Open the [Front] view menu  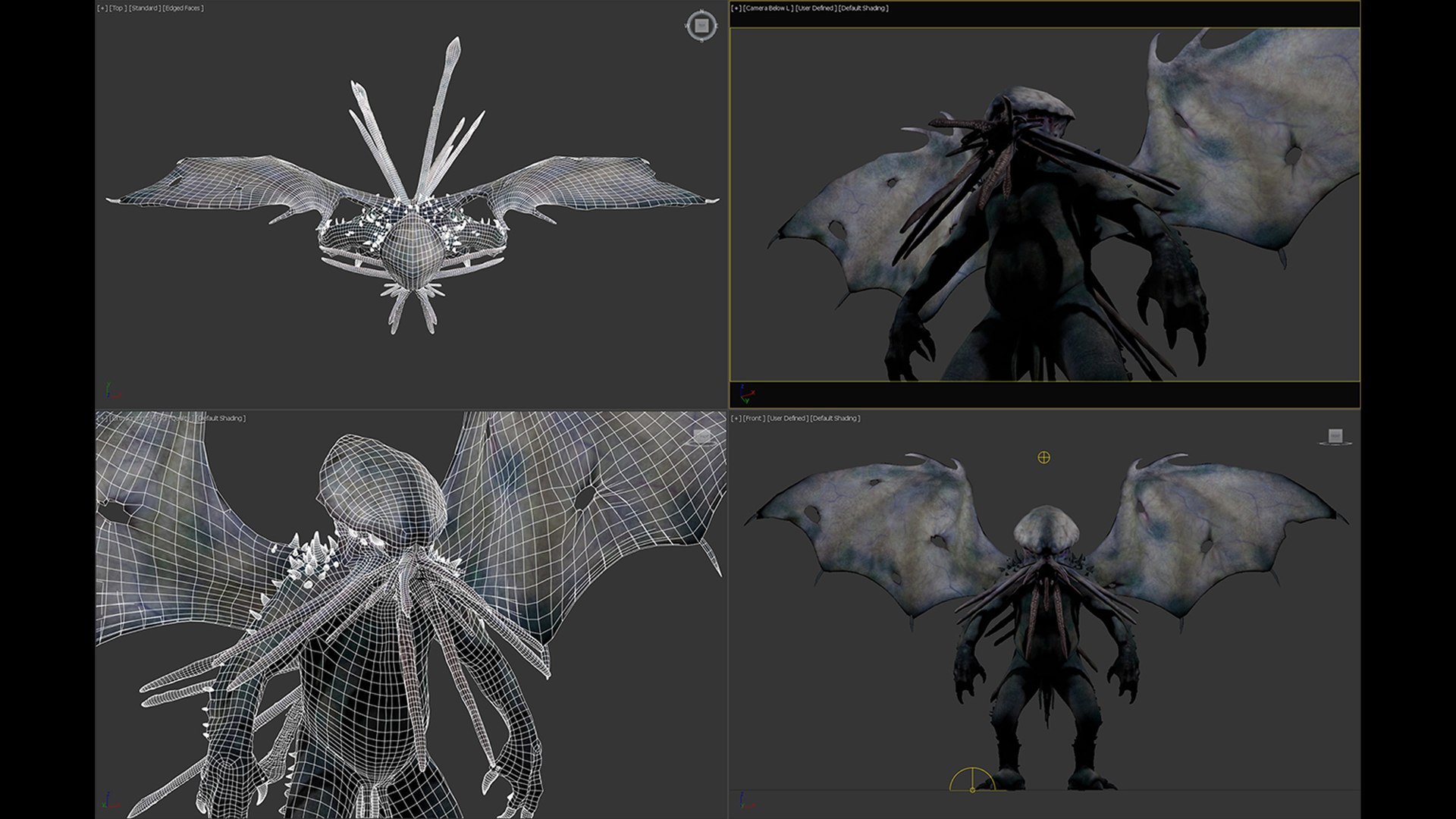(754, 419)
